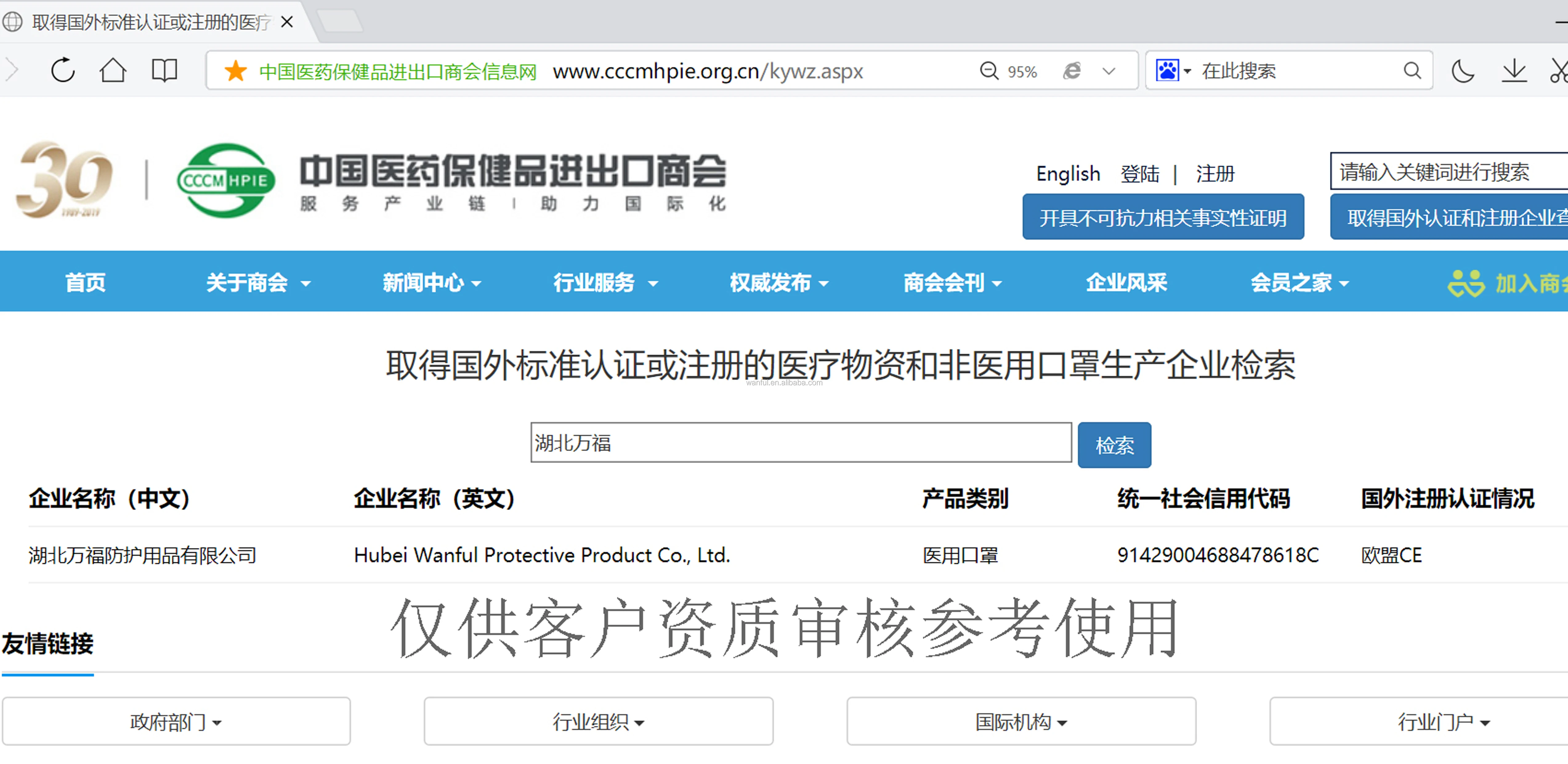Click the bookmark star in address bar
The width and height of the screenshot is (1568, 764).
(x=236, y=71)
